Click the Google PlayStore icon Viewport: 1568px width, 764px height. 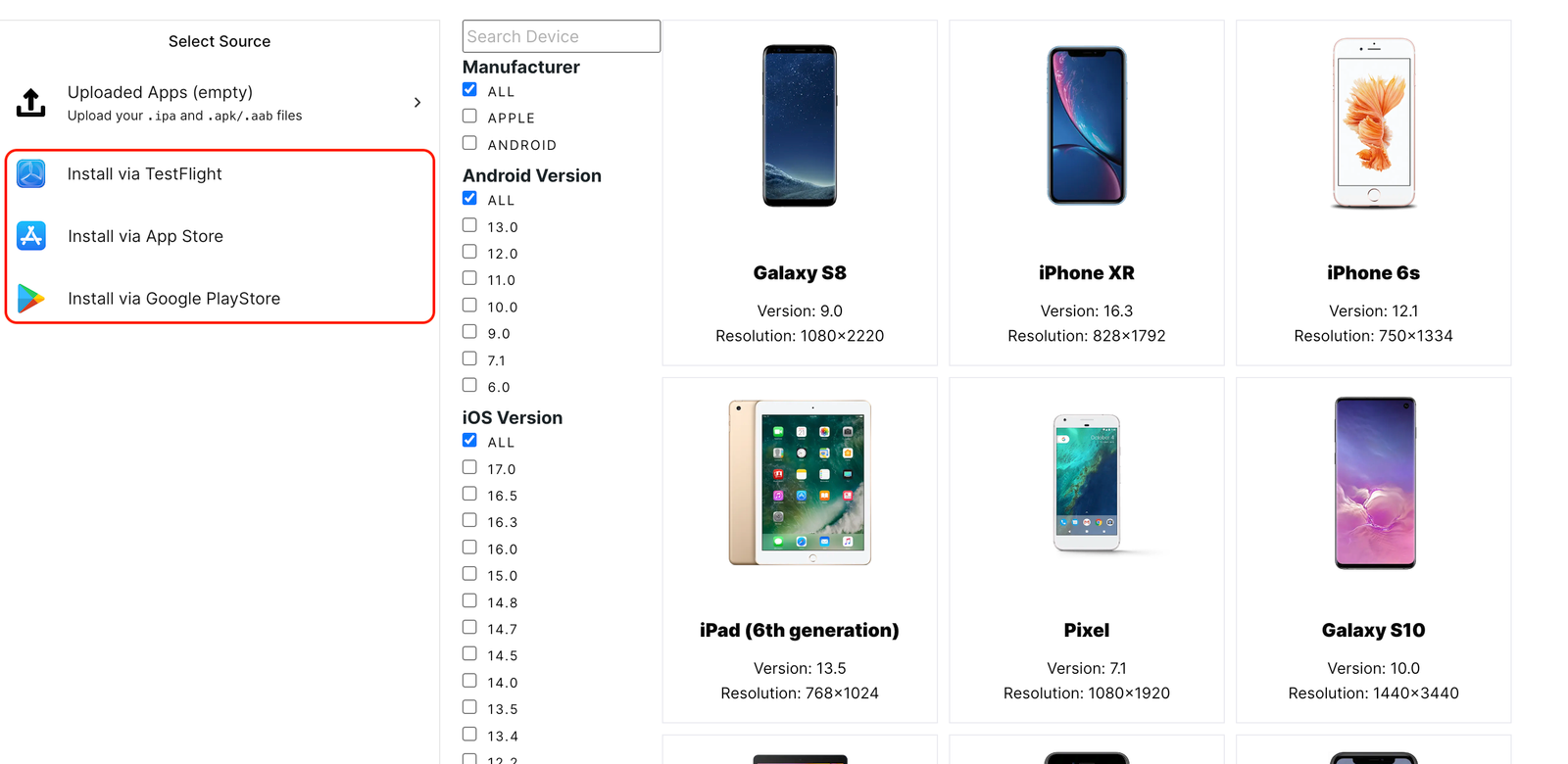[x=30, y=299]
